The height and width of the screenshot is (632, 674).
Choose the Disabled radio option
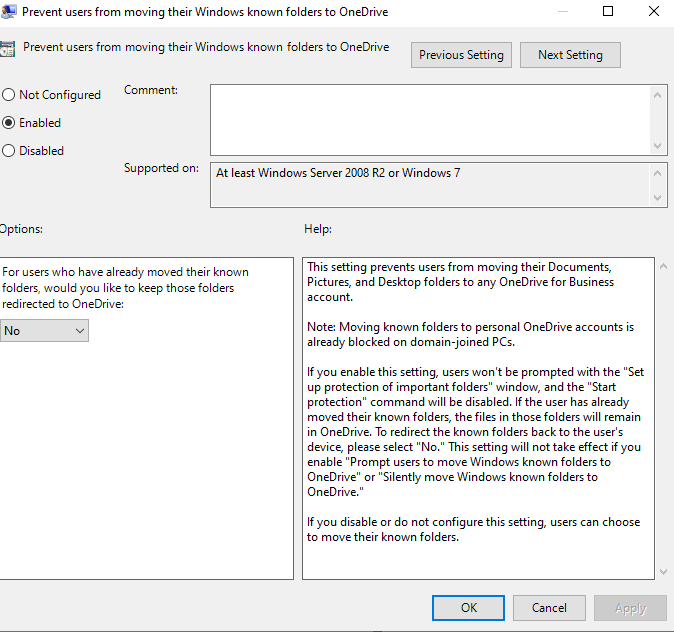pos(33,151)
